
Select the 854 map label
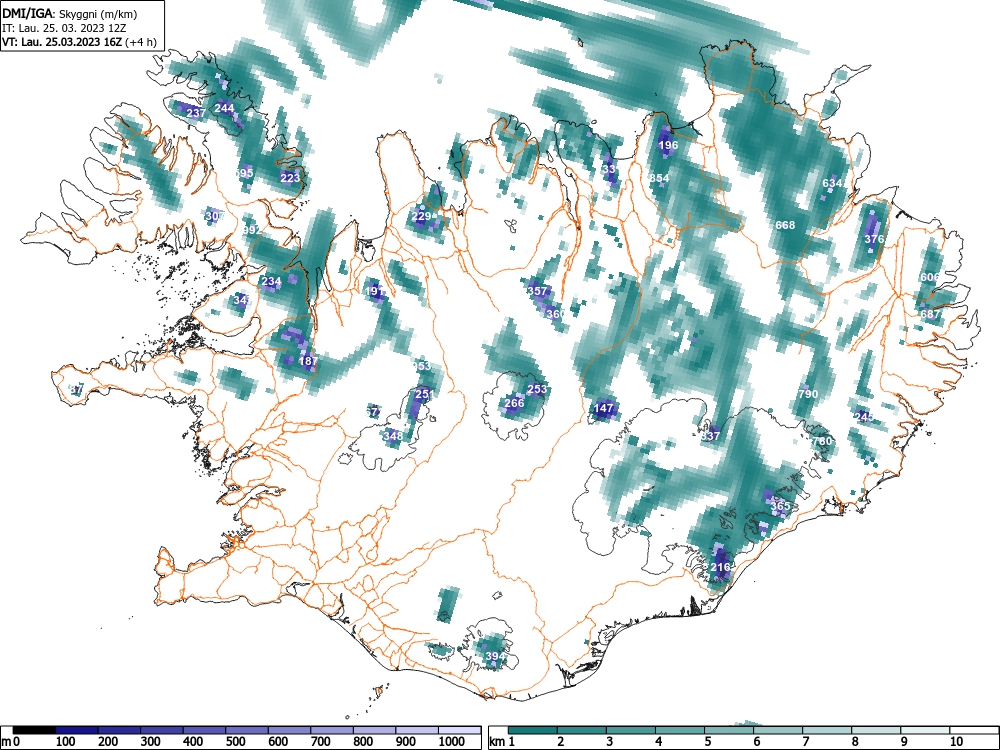point(659,178)
